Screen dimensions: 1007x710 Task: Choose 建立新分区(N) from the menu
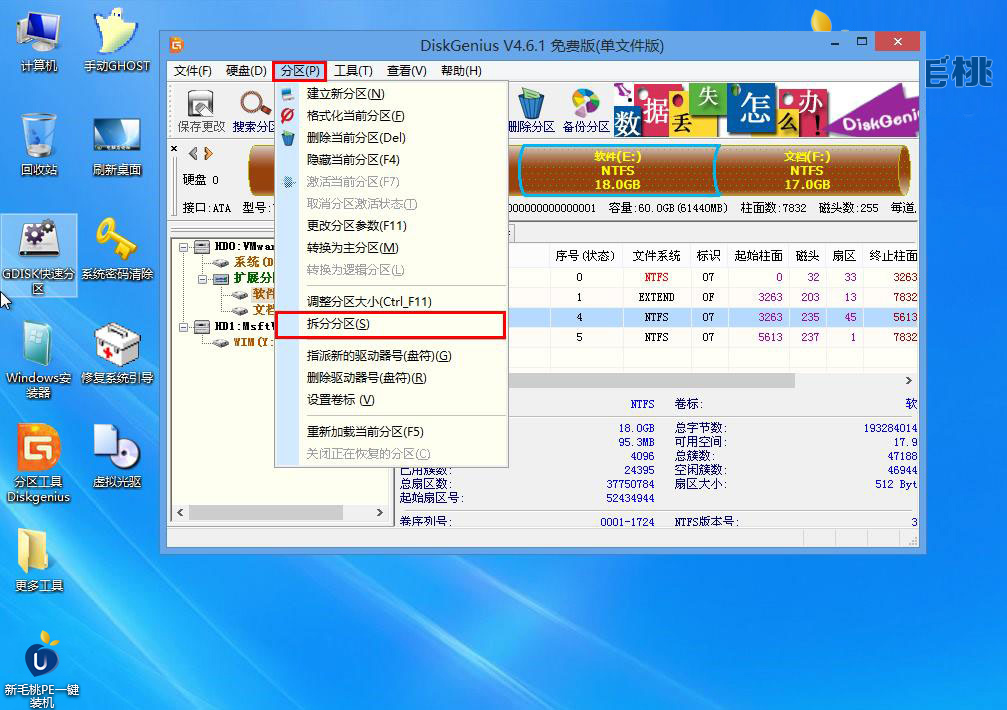[x=392, y=94]
